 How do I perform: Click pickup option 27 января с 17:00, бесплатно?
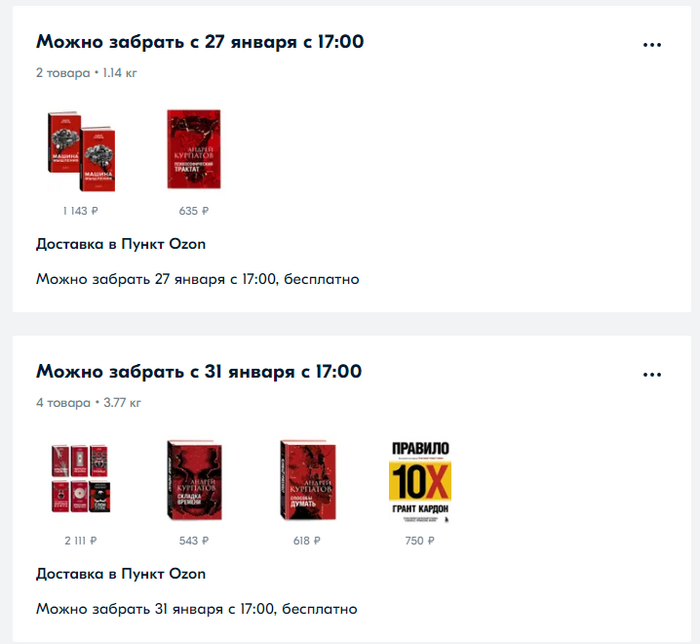click(198, 279)
